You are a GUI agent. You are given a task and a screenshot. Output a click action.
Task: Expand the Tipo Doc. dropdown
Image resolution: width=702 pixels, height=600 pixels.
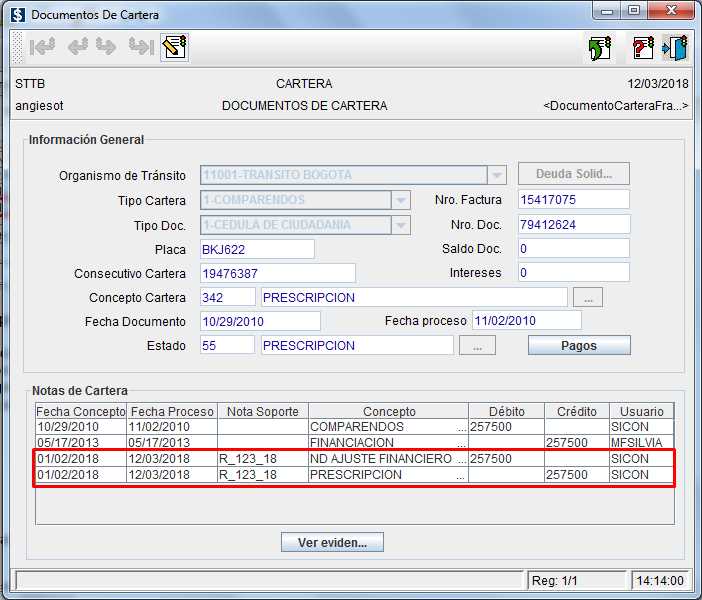pos(400,225)
